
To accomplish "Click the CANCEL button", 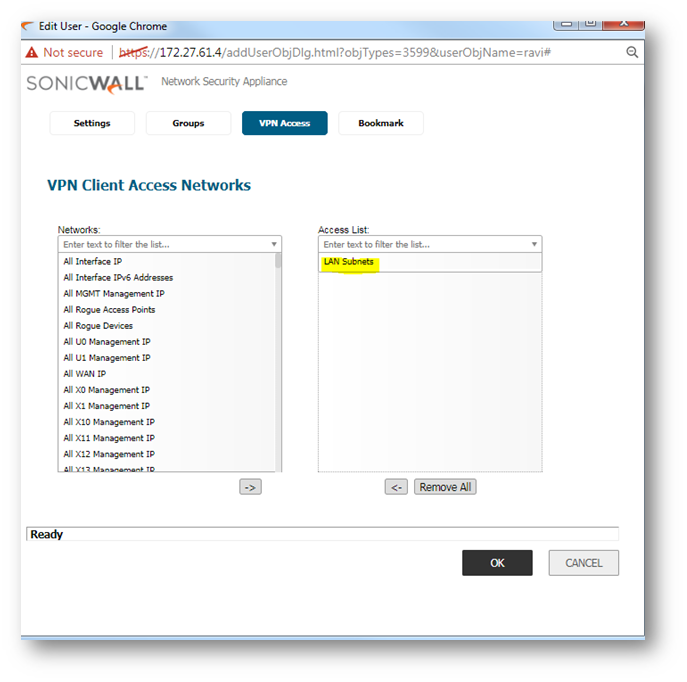I will [x=583, y=563].
